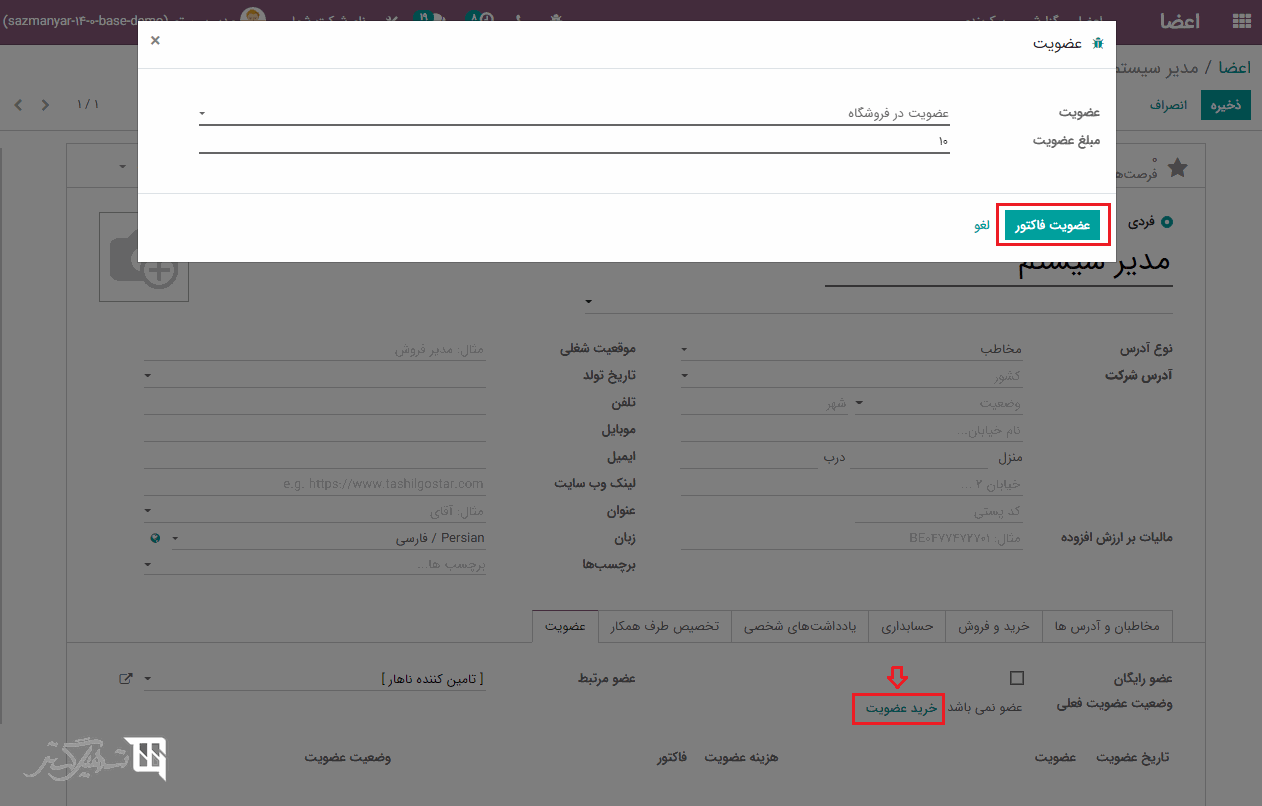Open external link icon beside related member

(126, 679)
